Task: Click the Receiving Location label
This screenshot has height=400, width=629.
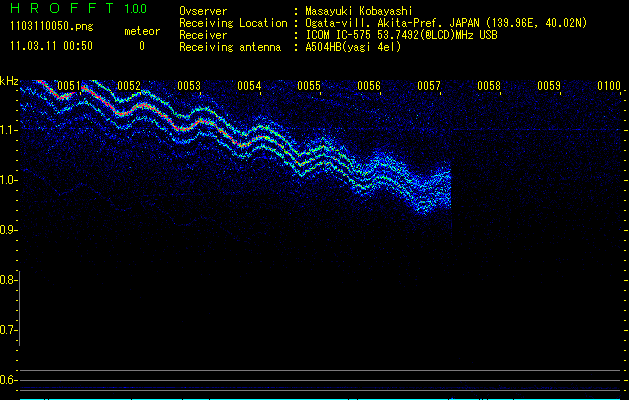Action: pyautogui.click(x=233, y=23)
